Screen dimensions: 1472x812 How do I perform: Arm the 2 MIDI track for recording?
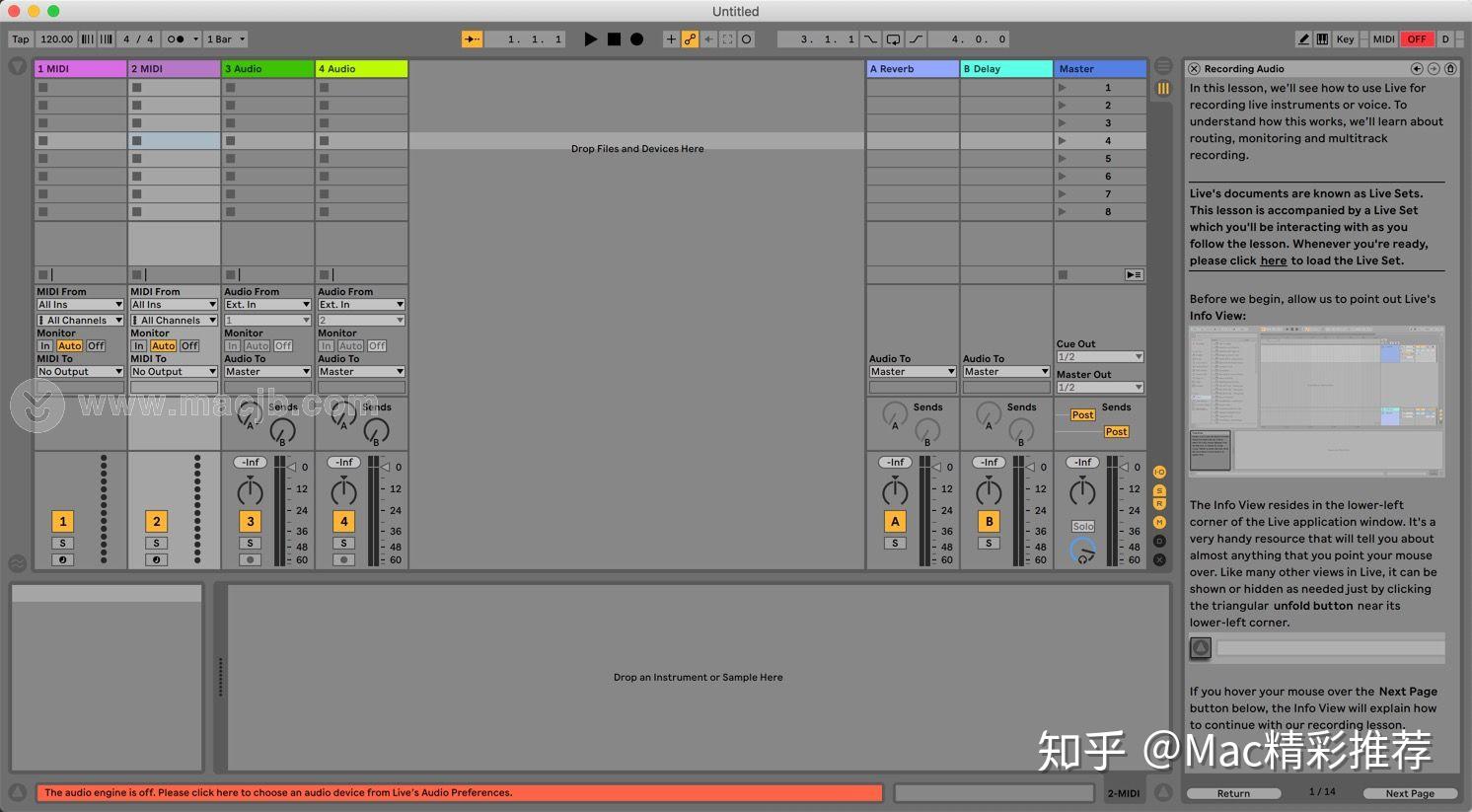point(156,559)
